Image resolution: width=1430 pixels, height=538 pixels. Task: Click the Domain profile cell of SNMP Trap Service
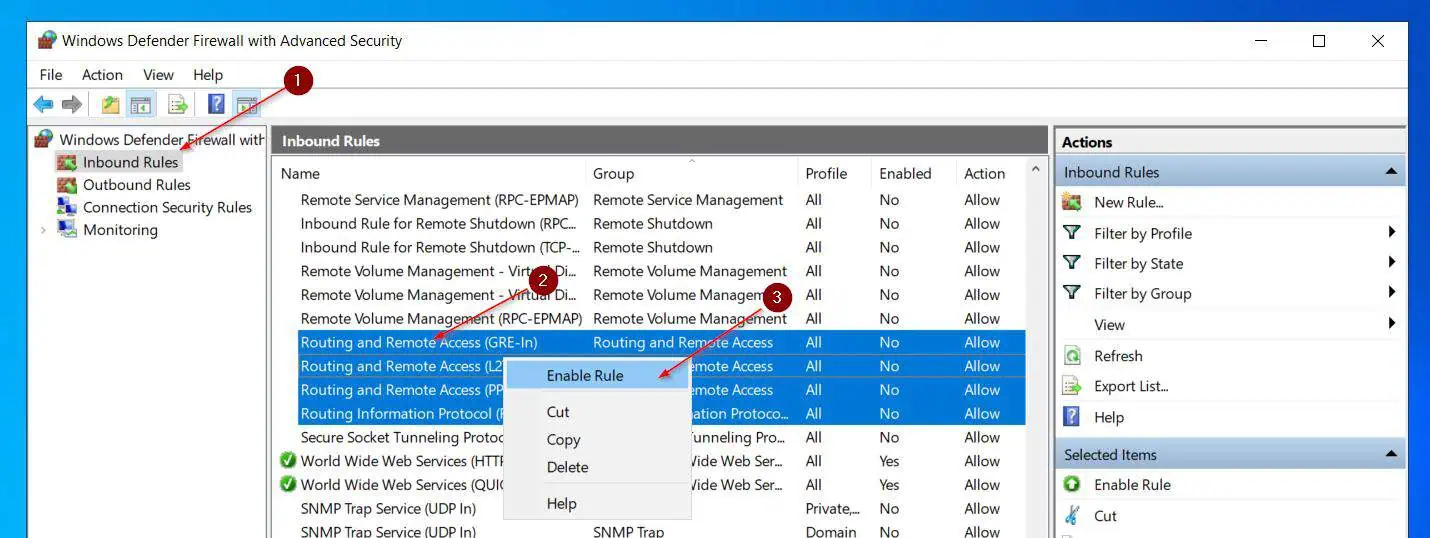pyautogui.click(x=830, y=532)
